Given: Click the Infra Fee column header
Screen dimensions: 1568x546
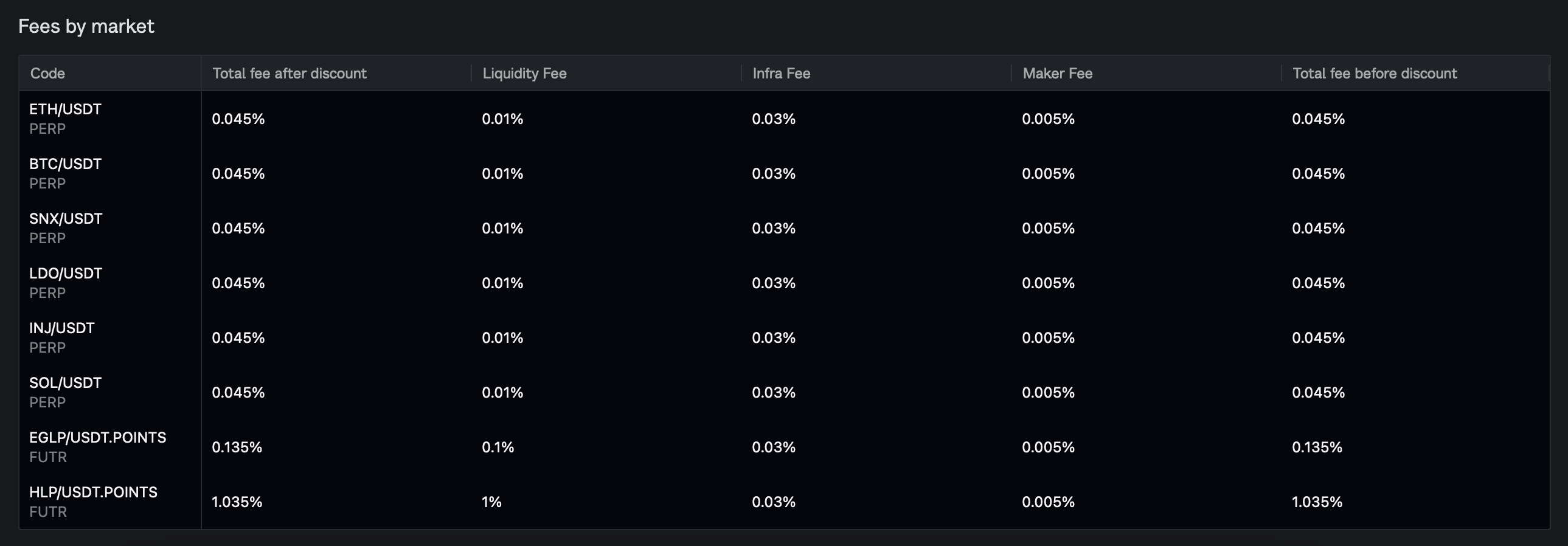Looking at the screenshot, I should pos(781,74).
